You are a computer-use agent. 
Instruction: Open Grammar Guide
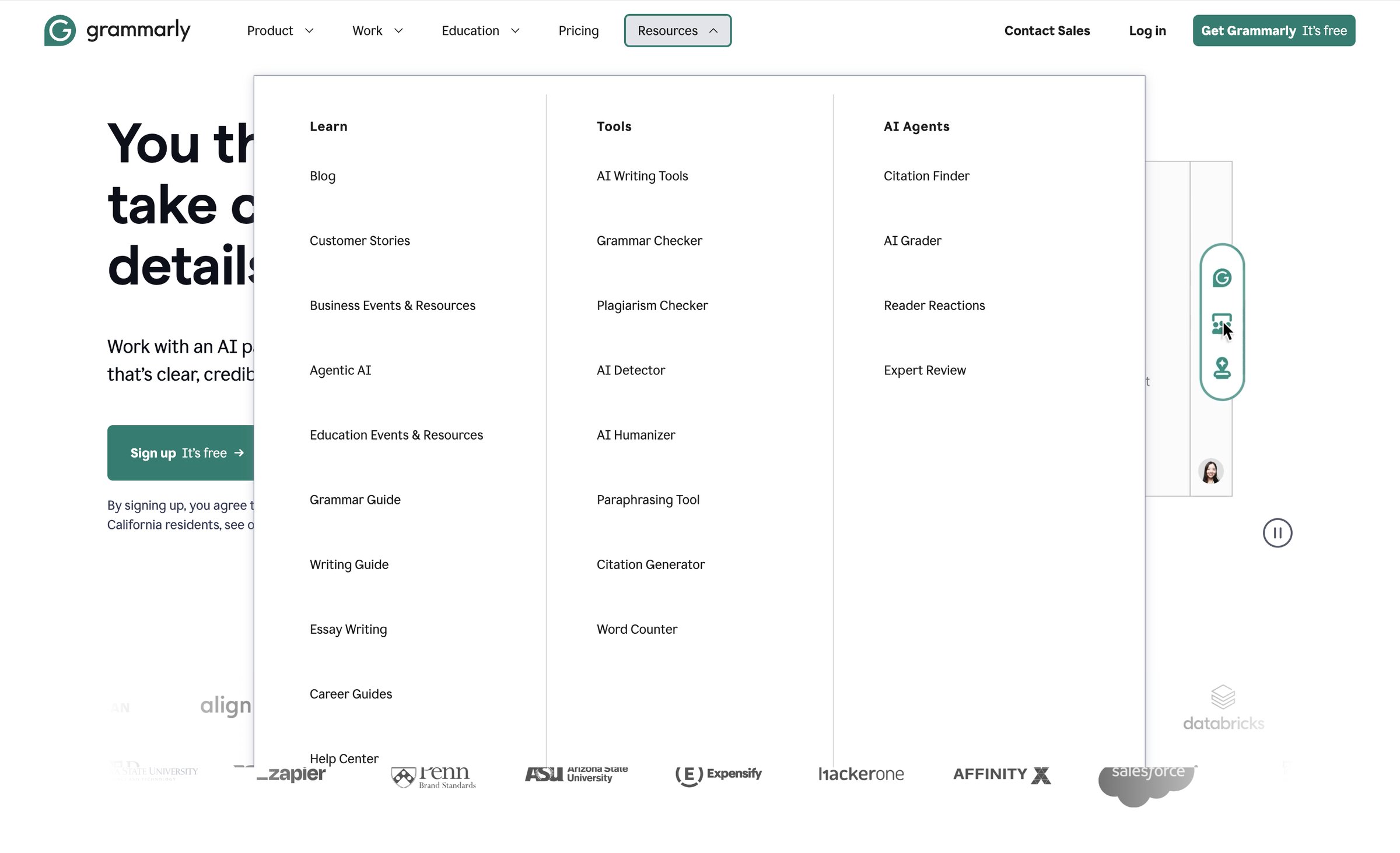tap(355, 500)
